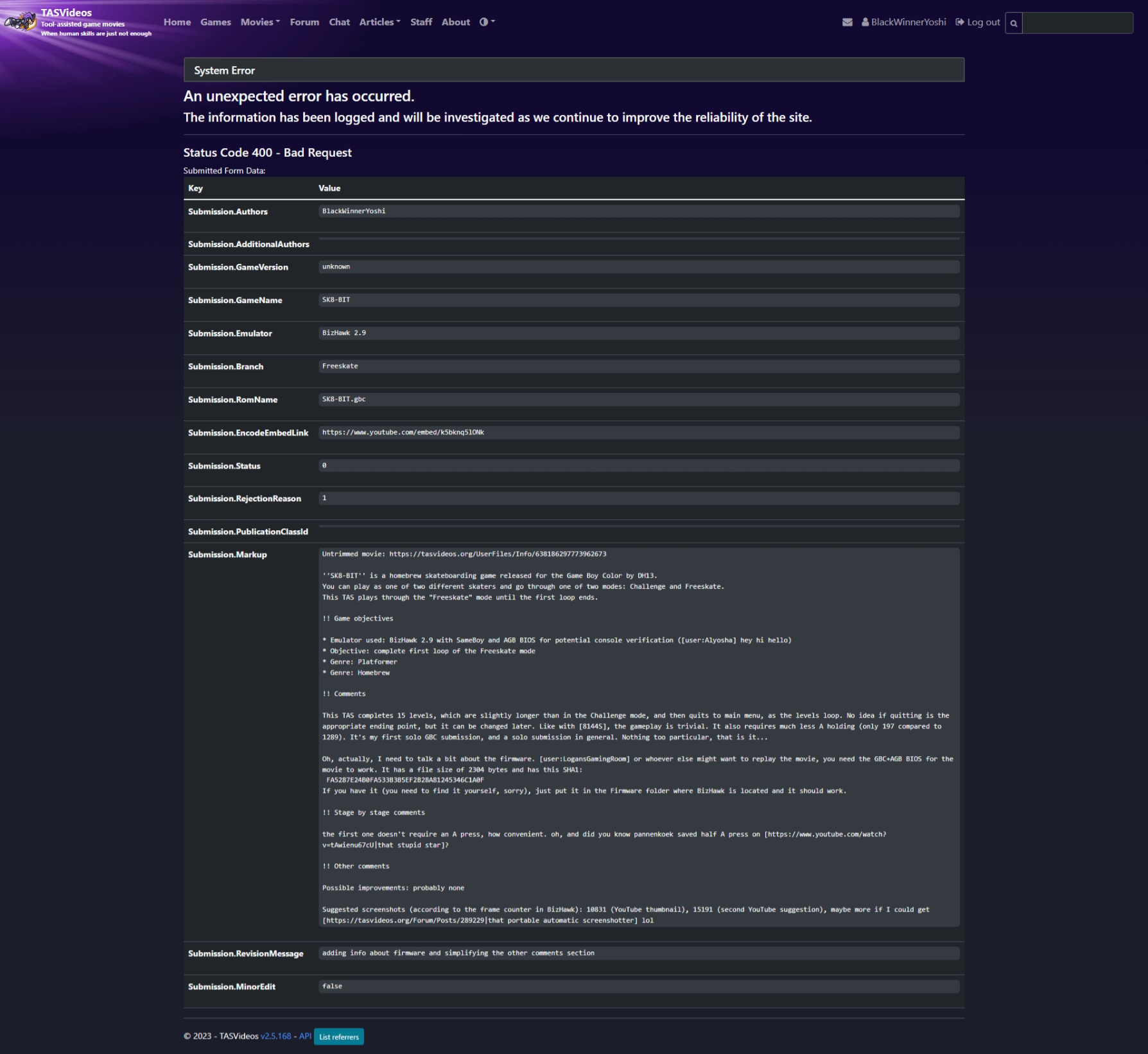Click the '!! Stage by stage comments' line

(374, 813)
